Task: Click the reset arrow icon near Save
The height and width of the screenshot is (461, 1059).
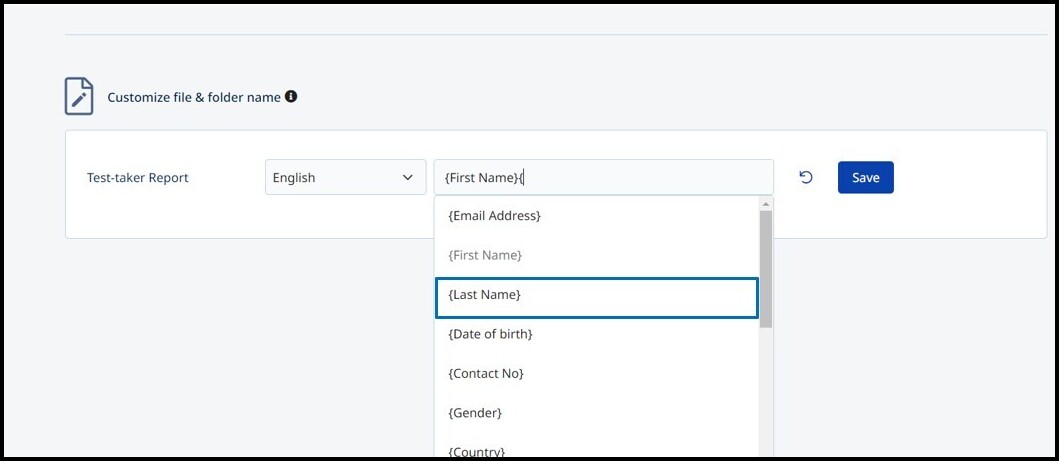Action: pyautogui.click(x=806, y=178)
